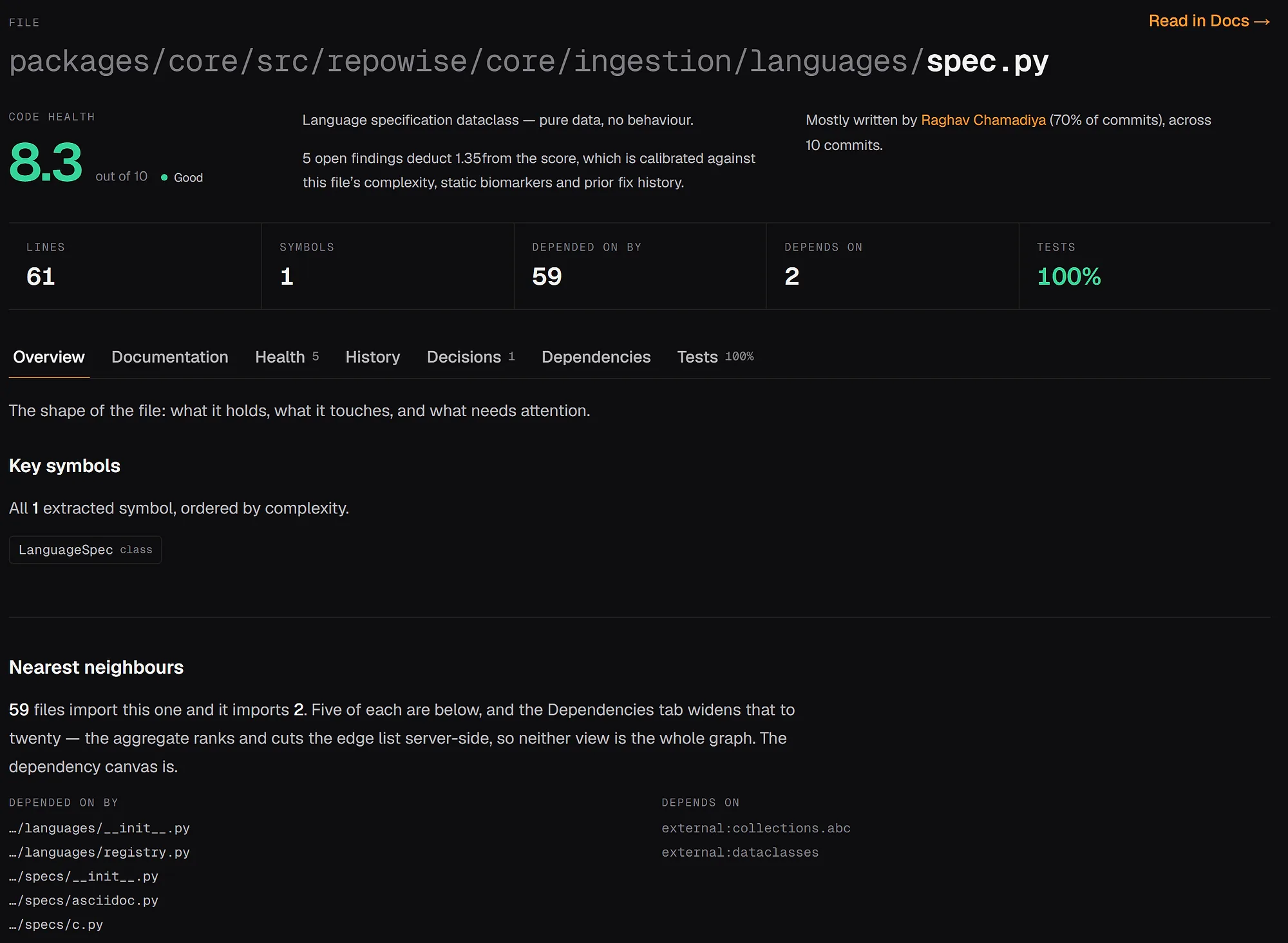Open the Tests 100% tab

click(x=715, y=357)
